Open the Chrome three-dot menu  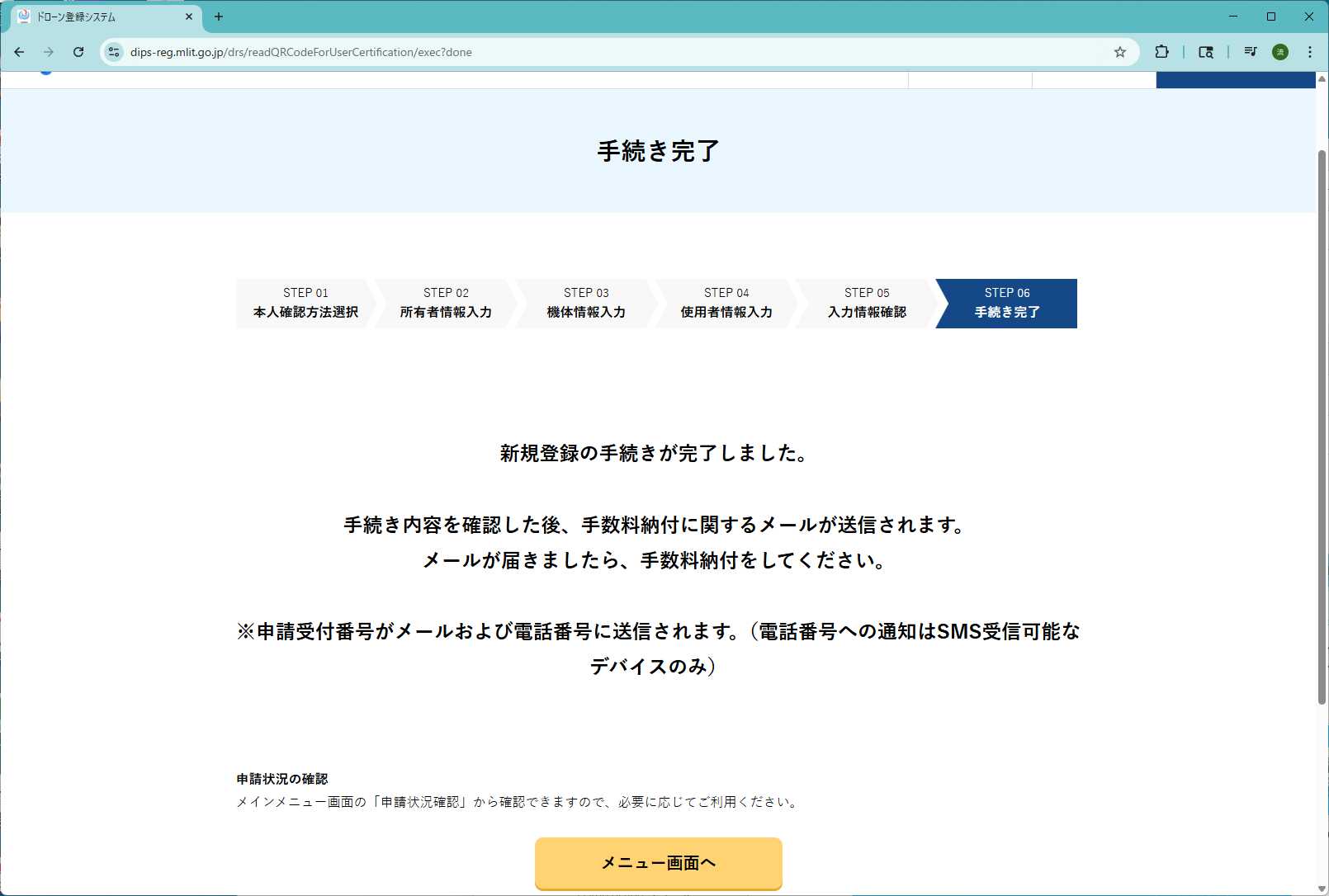1310,52
